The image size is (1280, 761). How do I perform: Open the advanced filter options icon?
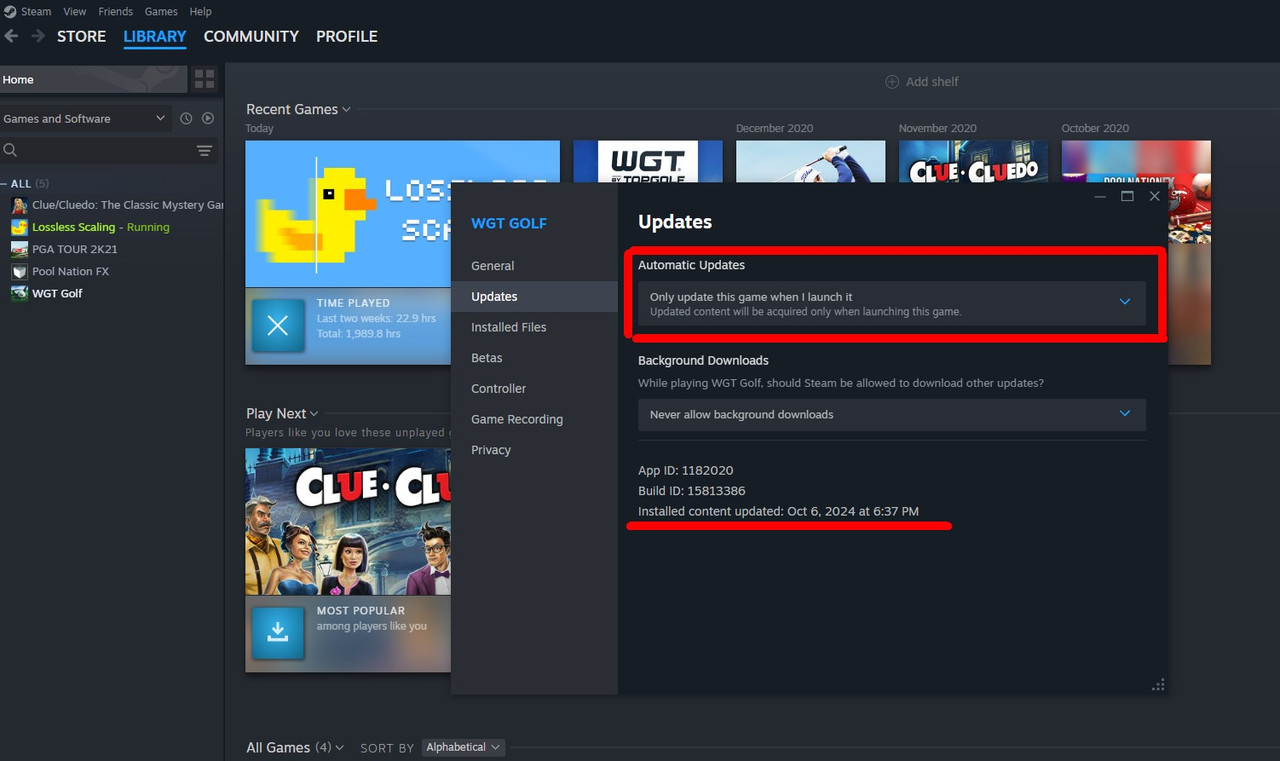coord(204,151)
